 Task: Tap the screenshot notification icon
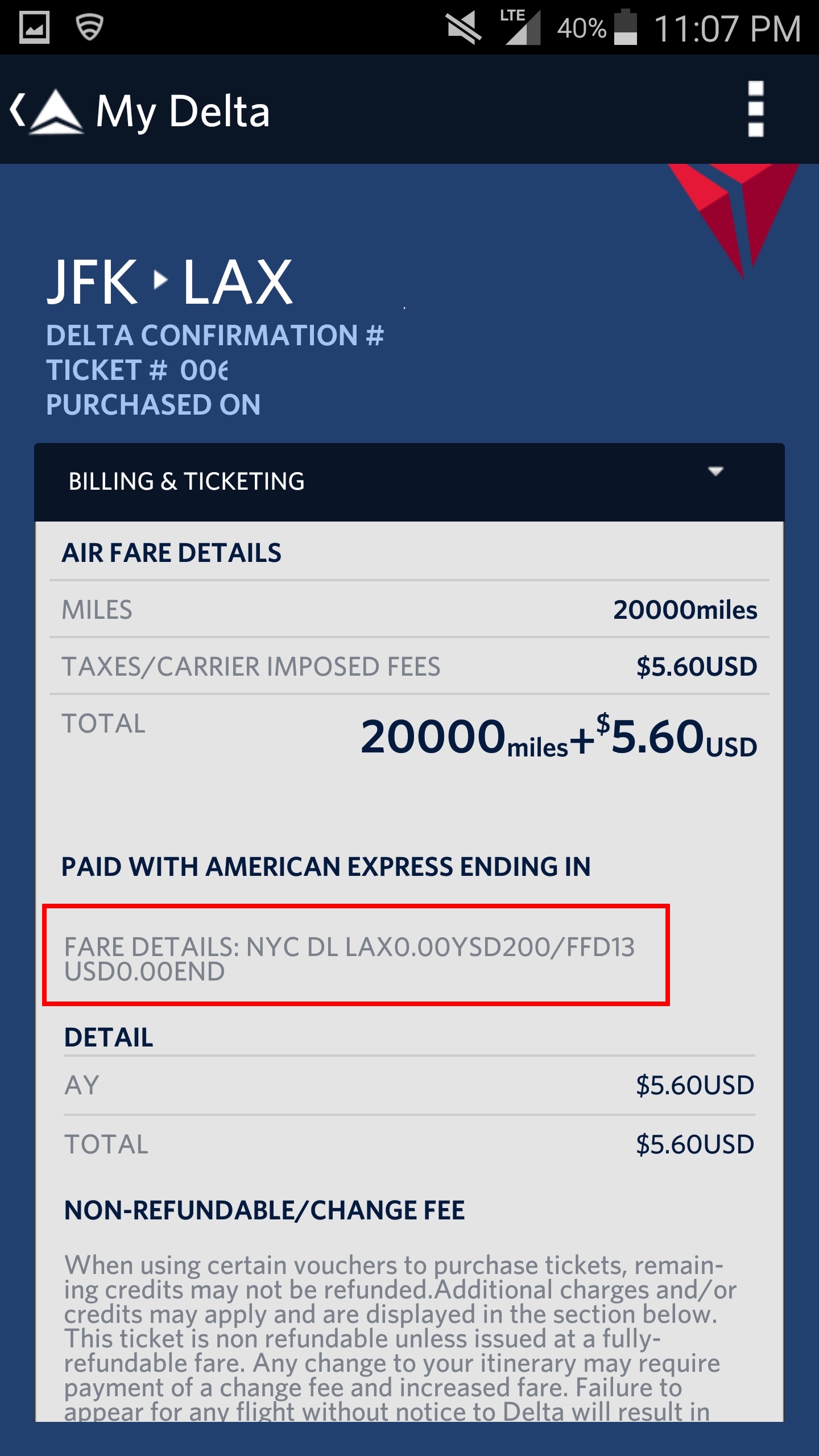[x=35, y=27]
